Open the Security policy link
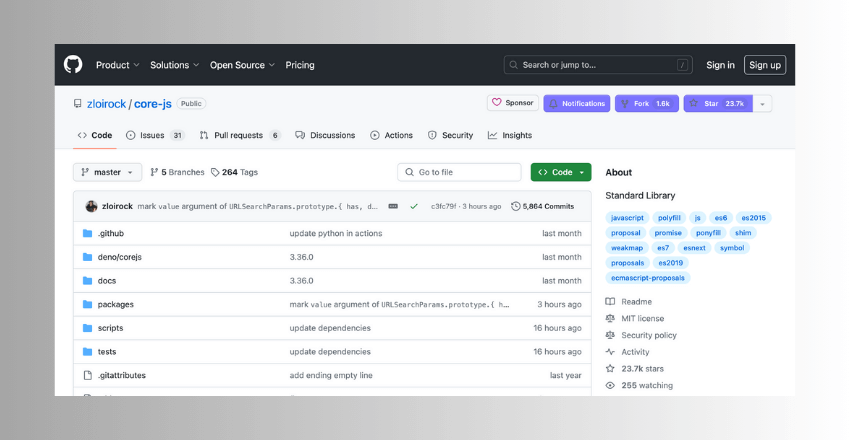The image size is (850, 440). point(642,335)
